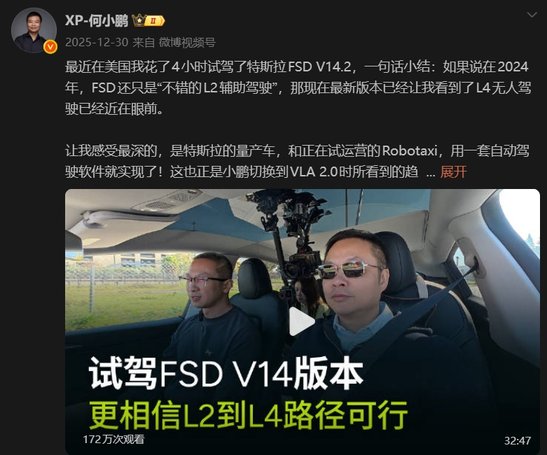
Task: Click the ellipsis before 展开
Action: point(430,174)
